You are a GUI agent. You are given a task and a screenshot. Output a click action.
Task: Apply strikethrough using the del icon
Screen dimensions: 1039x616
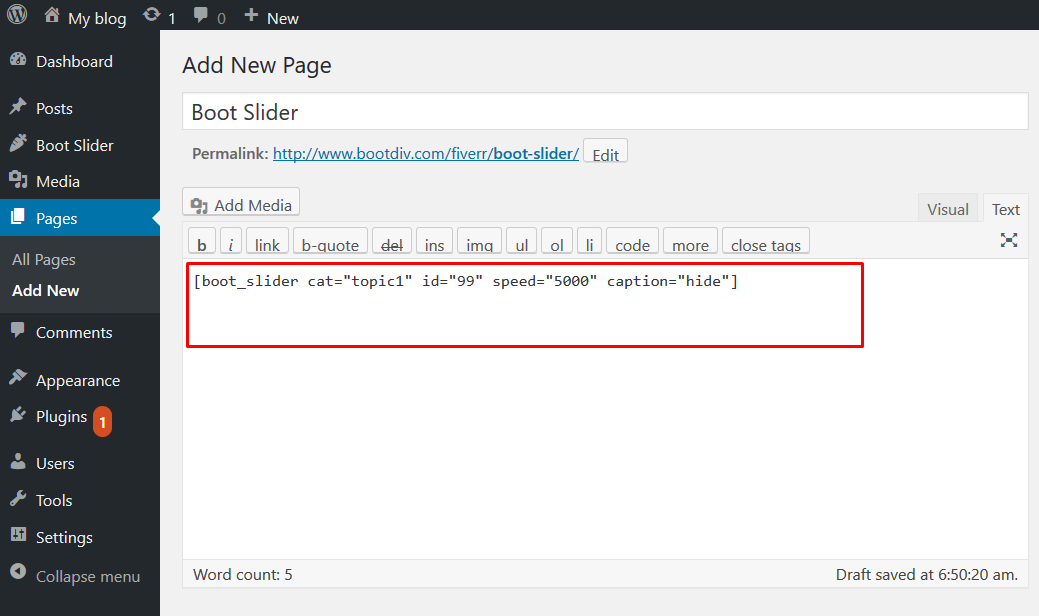pos(391,241)
